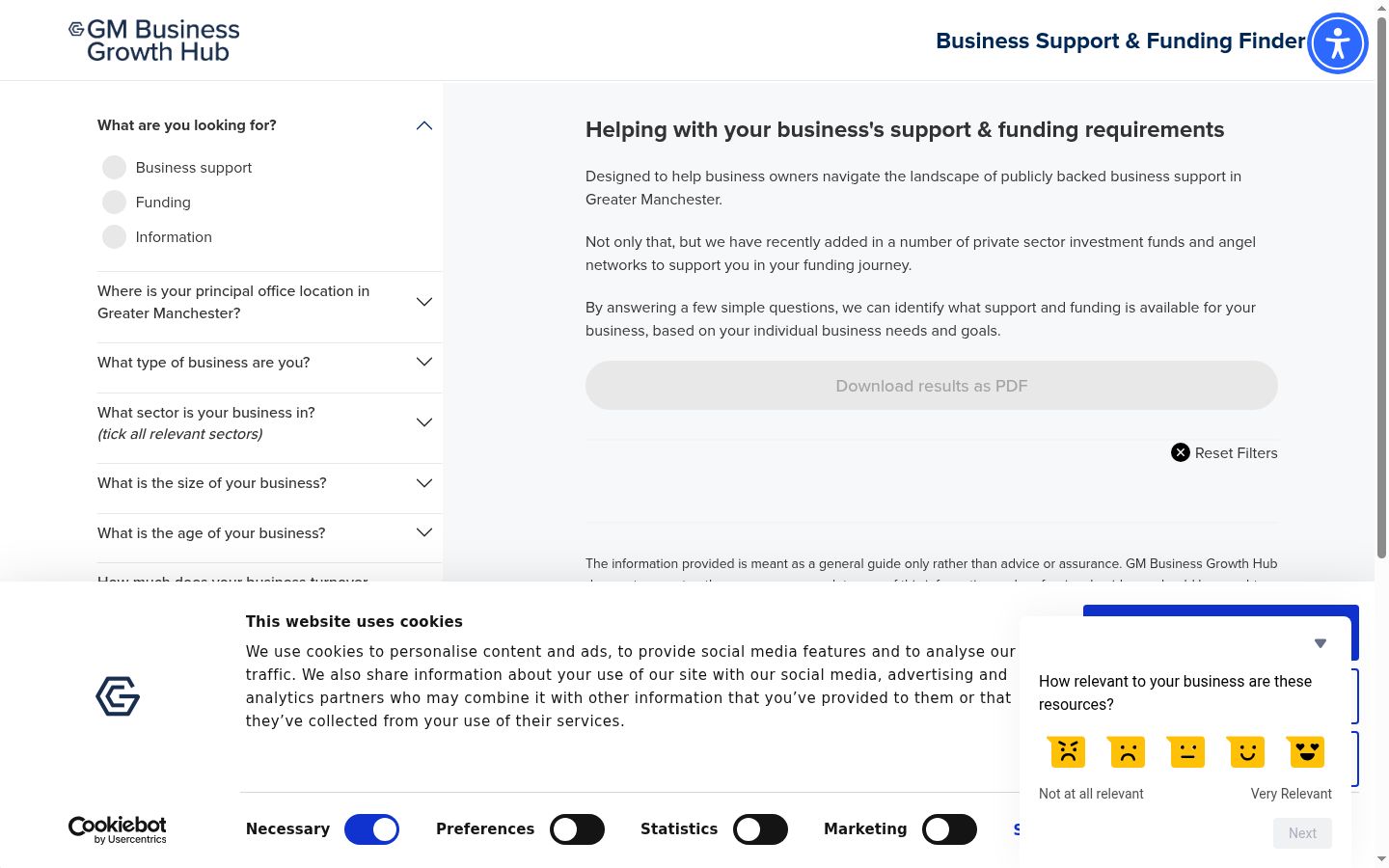Open the accessibility options icon
Screen dimensions: 1389x868
1337,43
